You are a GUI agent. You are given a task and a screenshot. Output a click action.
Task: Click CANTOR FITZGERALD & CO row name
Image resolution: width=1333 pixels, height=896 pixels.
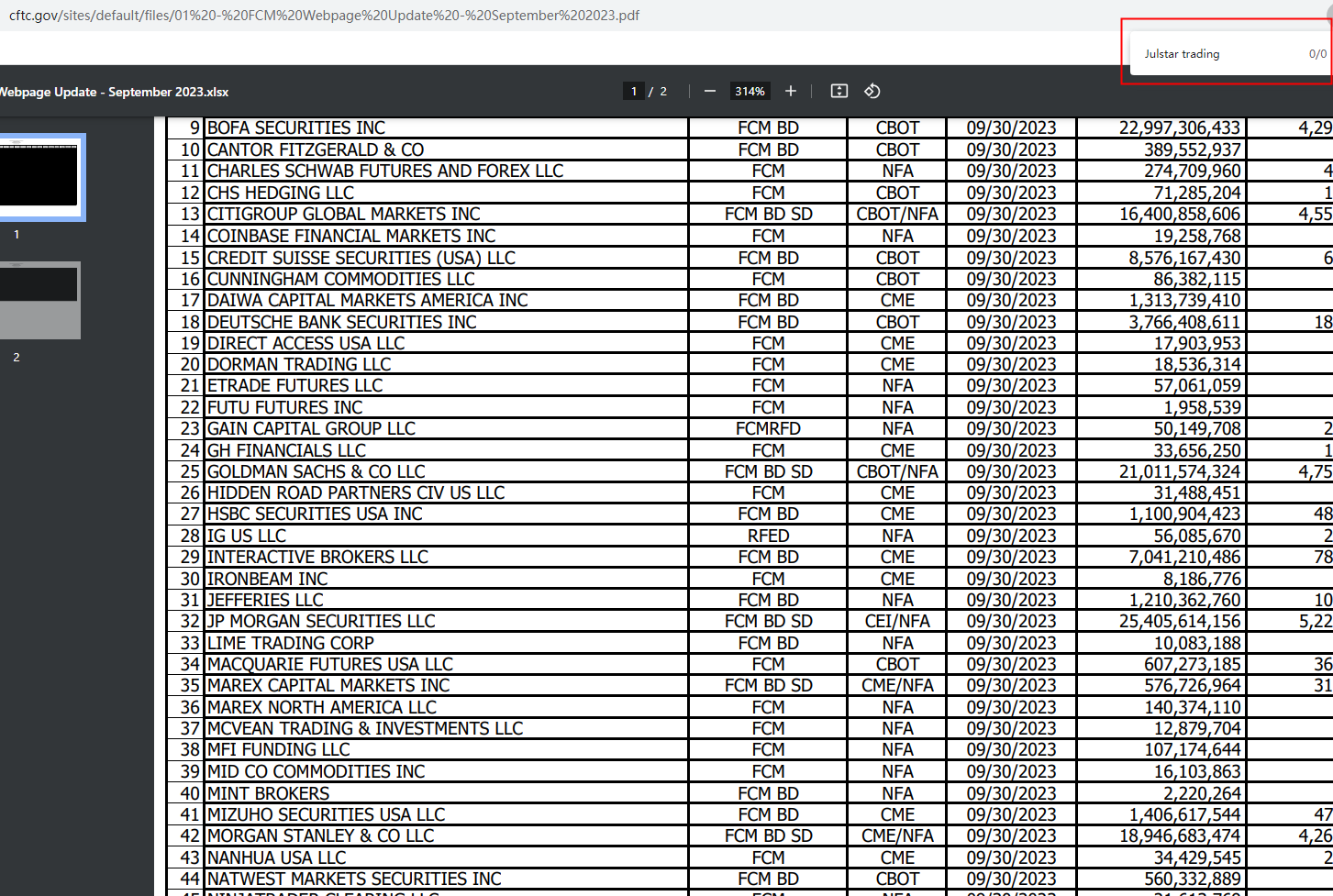click(316, 149)
